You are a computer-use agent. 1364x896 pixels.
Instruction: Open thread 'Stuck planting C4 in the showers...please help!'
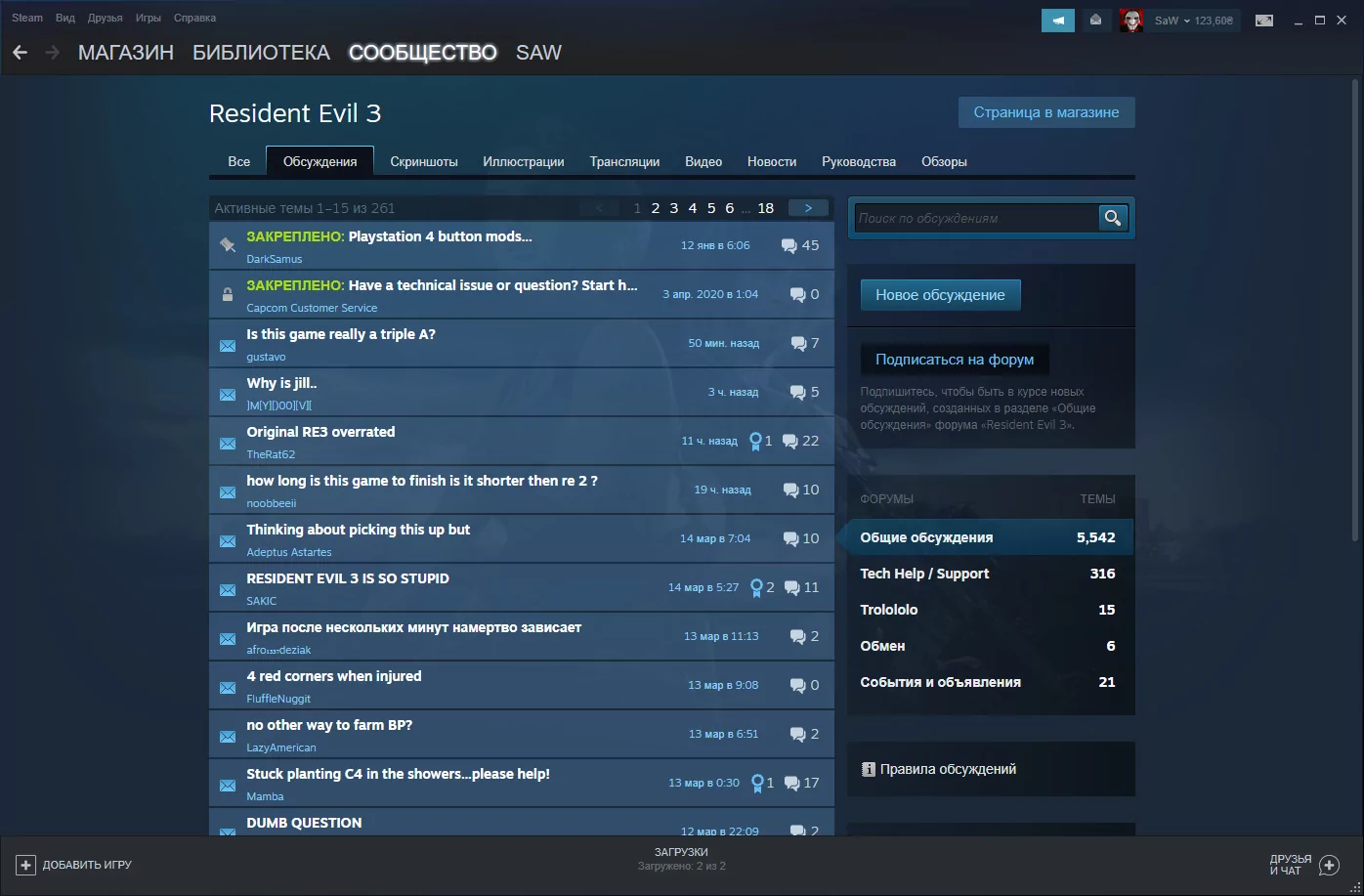(398, 774)
